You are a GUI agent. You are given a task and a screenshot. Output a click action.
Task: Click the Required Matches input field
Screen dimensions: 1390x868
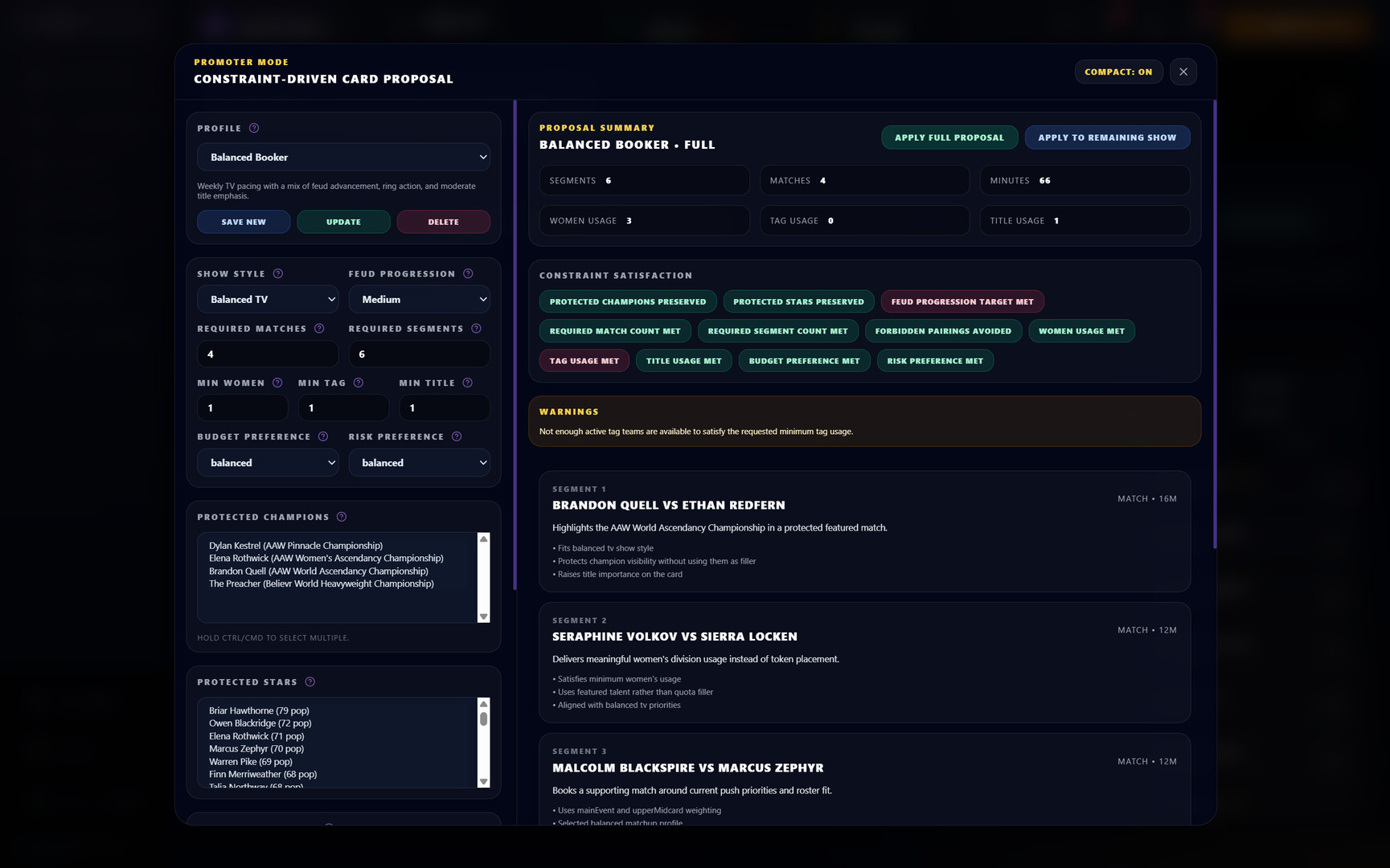point(268,354)
